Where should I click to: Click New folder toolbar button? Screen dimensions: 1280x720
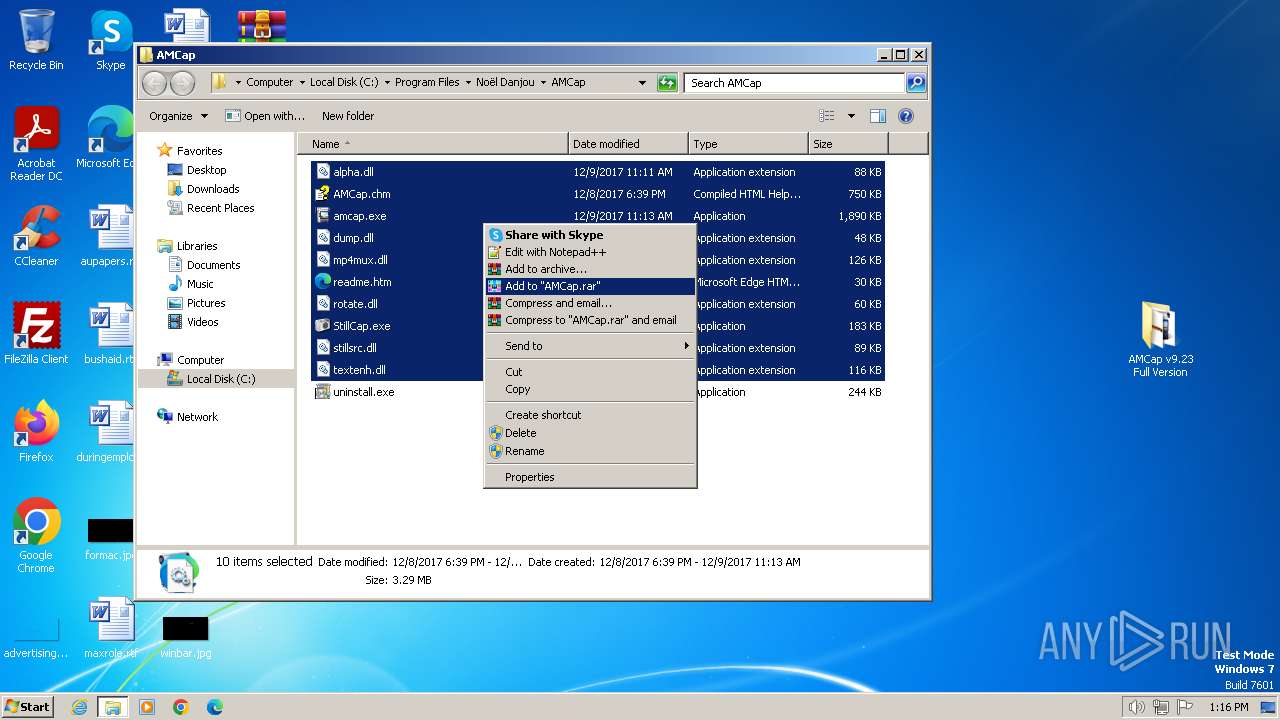348,116
